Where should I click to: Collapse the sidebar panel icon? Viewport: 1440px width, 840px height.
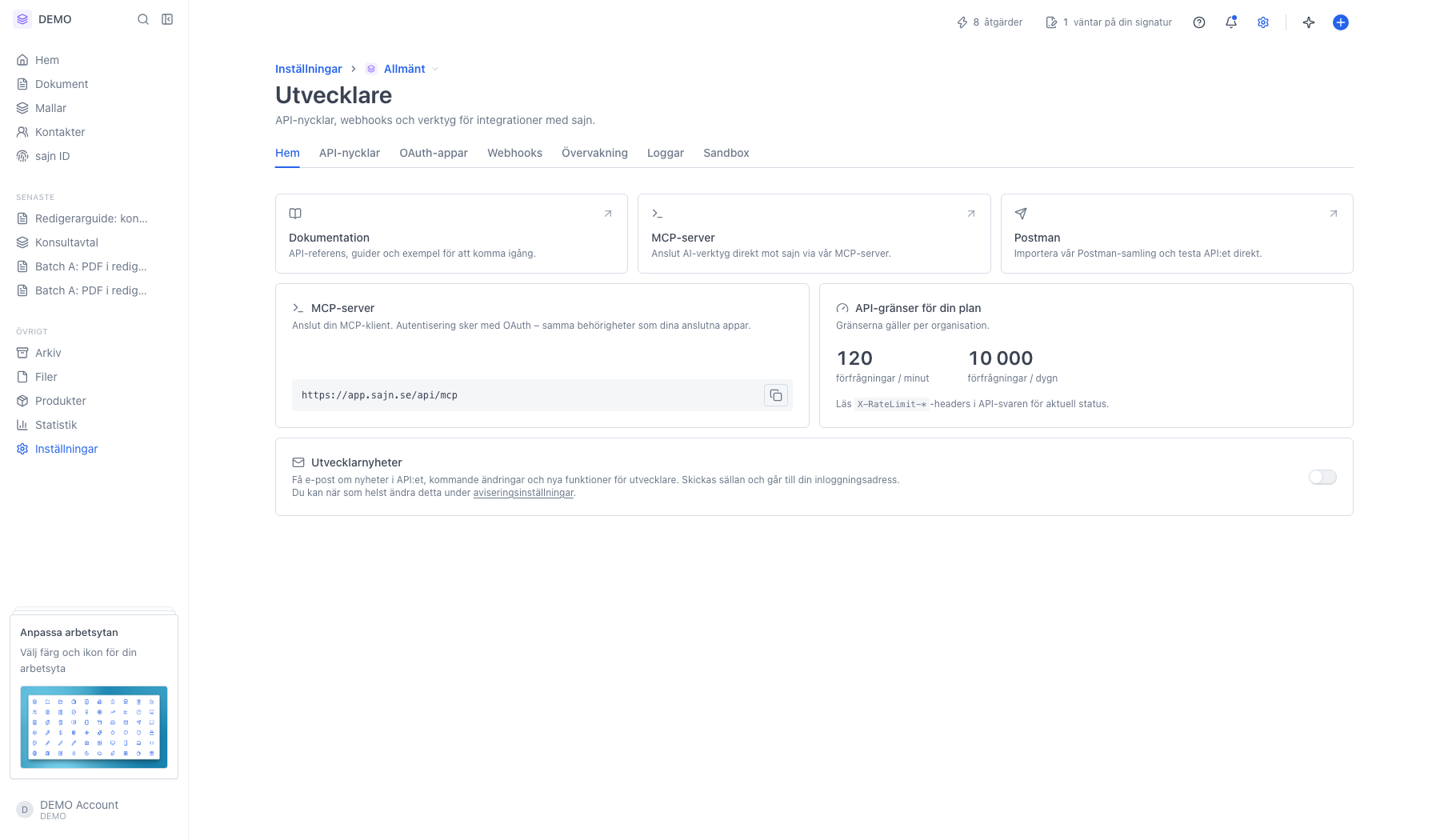(167, 19)
